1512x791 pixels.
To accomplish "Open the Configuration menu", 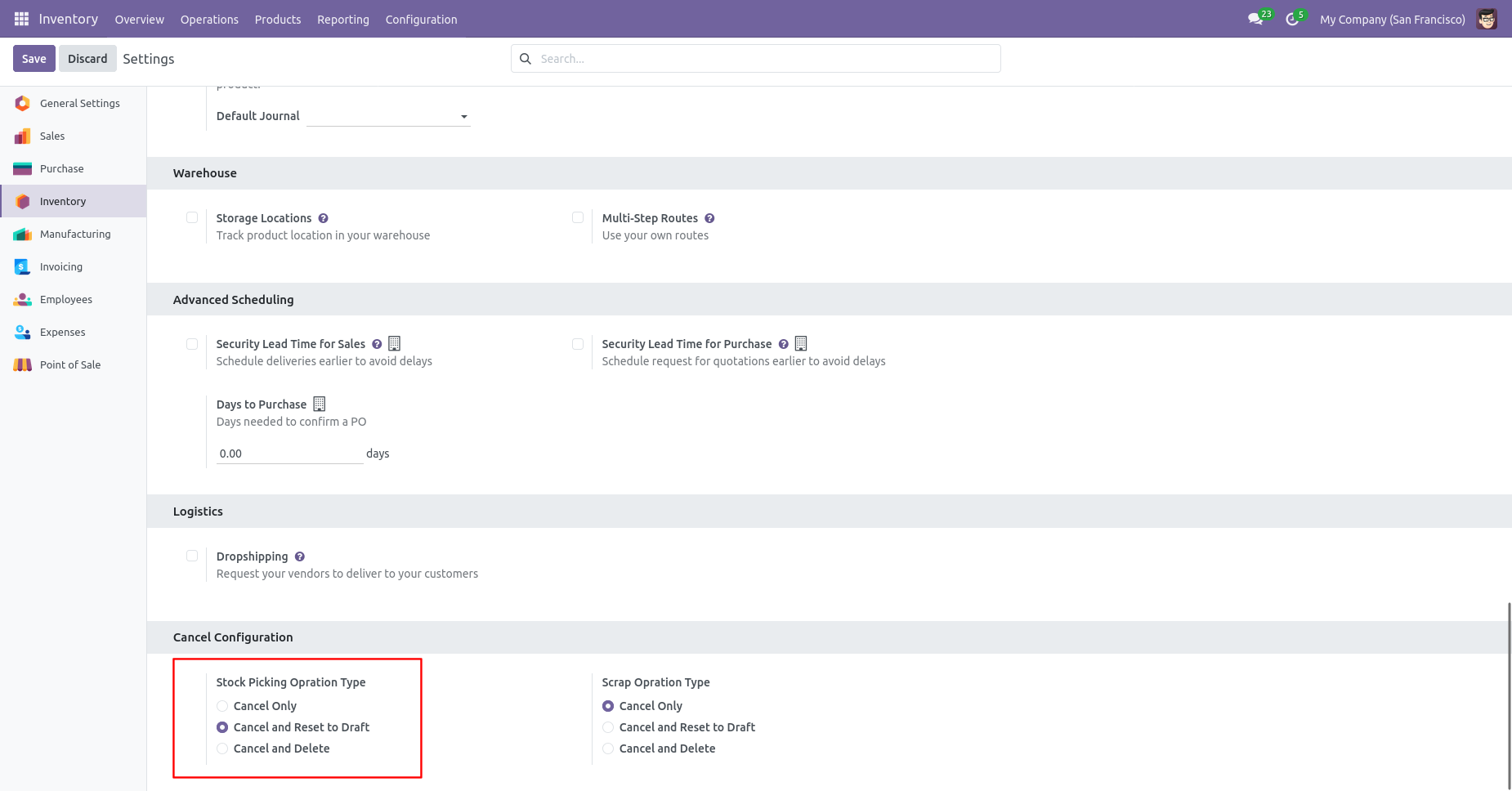I will [421, 19].
